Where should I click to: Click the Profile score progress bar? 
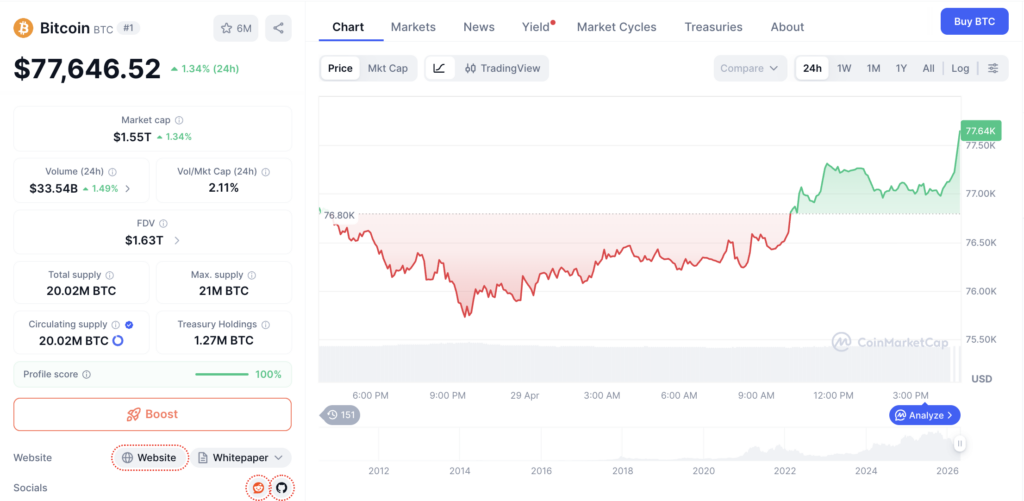pos(222,374)
